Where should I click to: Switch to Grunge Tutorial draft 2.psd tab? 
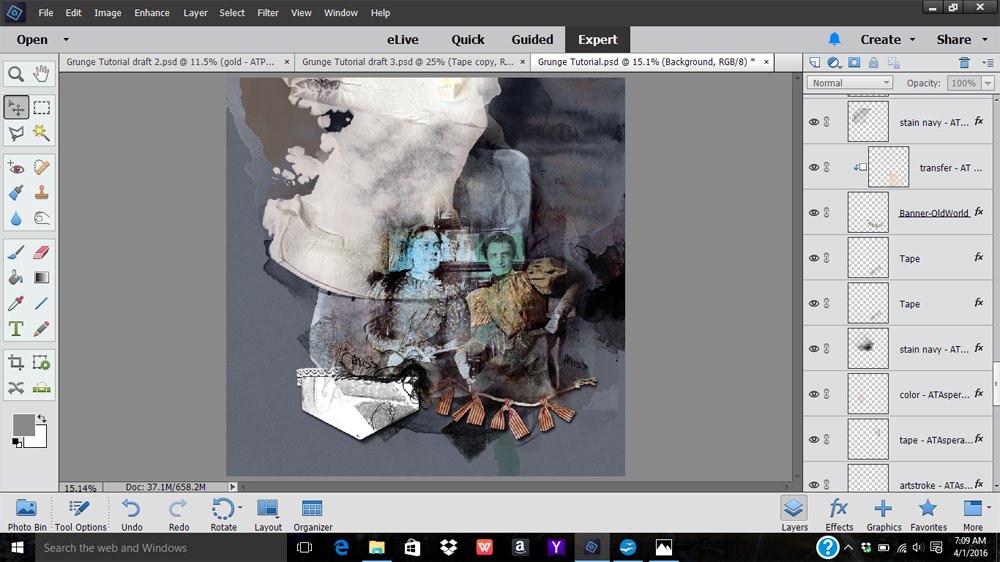pyautogui.click(x=170, y=62)
